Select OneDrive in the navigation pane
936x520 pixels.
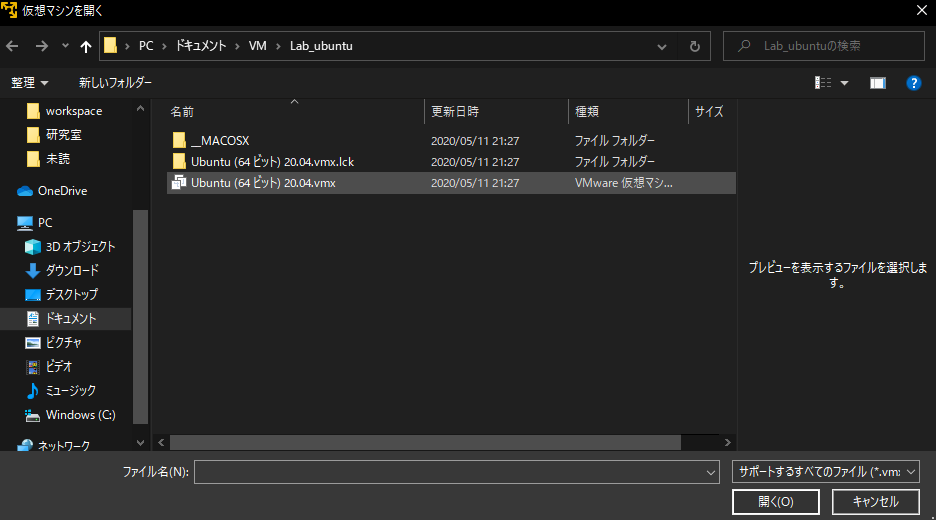tap(62, 191)
